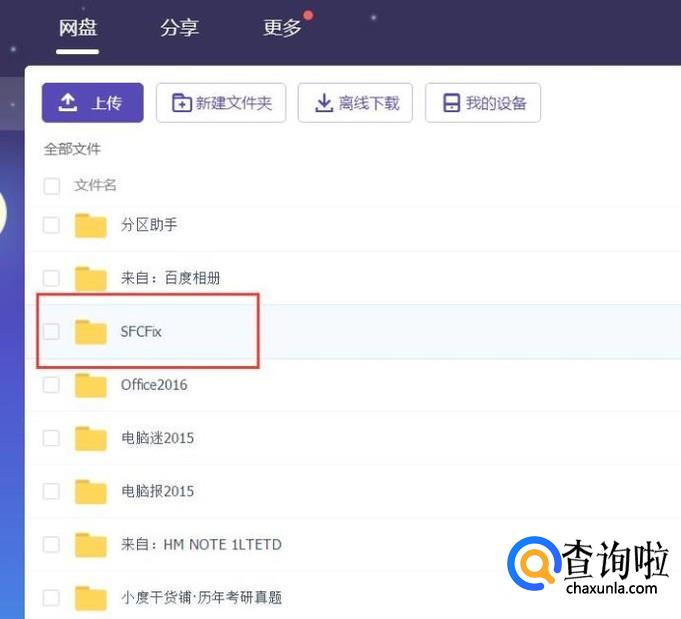The image size is (681, 619).
Task: Check the box for SFCFix folder
Action: tap(51, 331)
